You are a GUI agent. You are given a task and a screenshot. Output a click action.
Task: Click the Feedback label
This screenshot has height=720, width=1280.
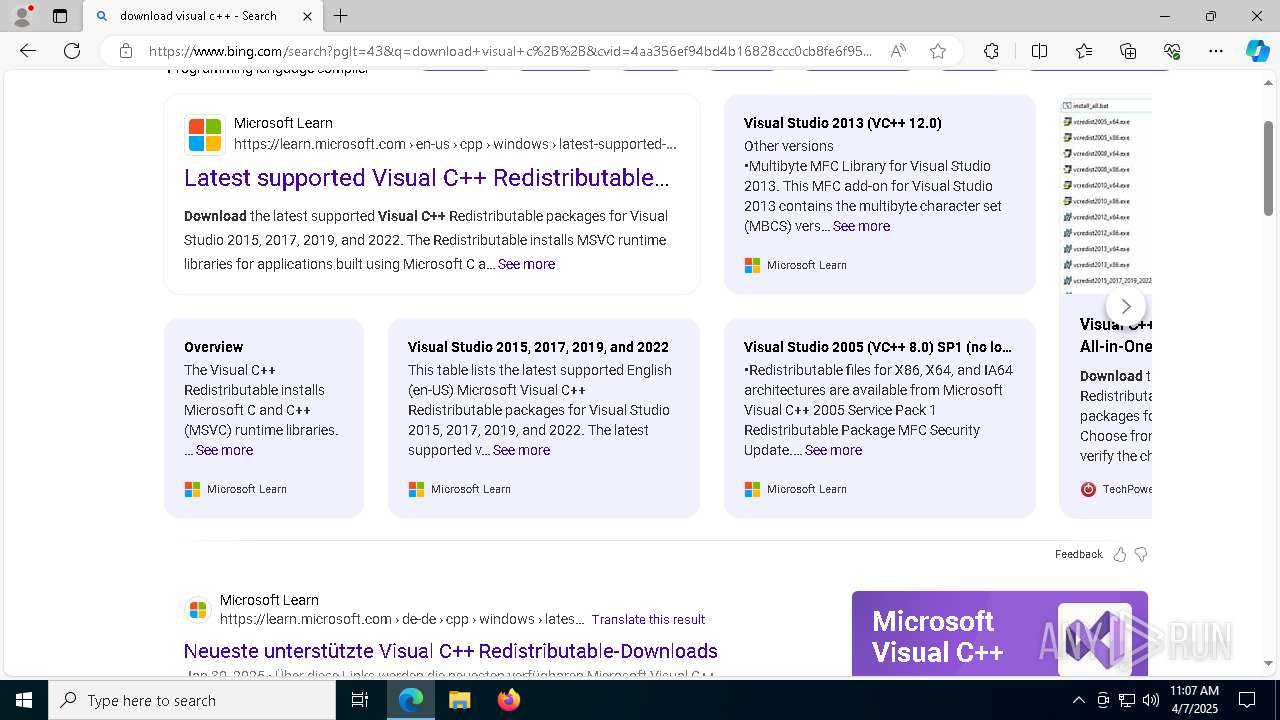pyautogui.click(x=1078, y=554)
